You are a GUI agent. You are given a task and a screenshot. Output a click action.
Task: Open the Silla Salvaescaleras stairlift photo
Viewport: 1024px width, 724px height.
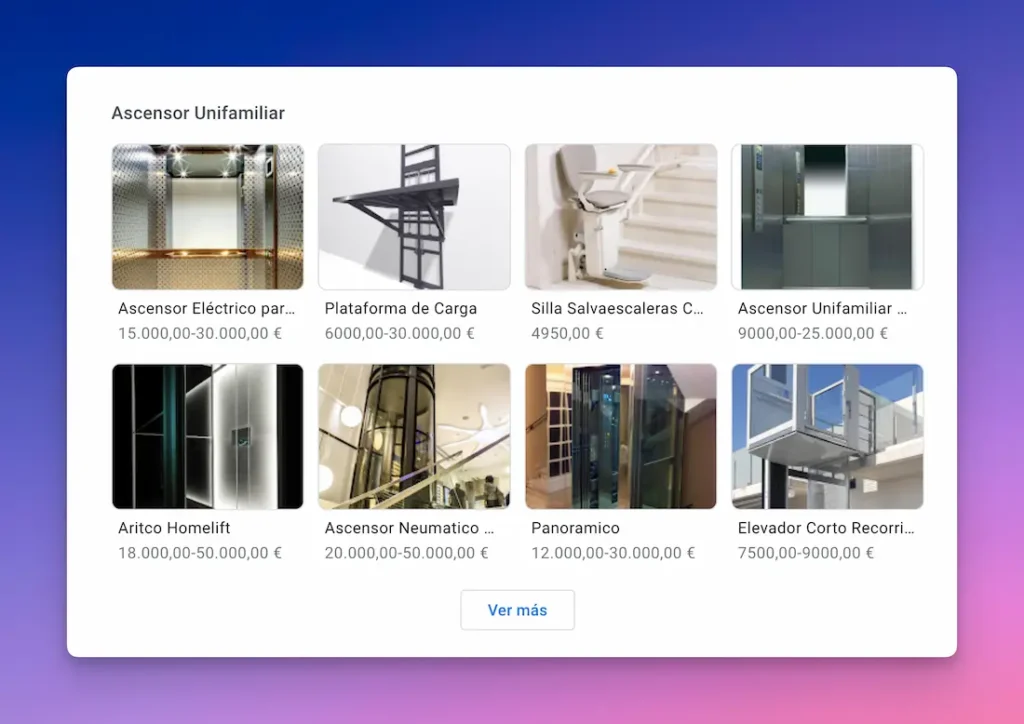pos(620,216)
